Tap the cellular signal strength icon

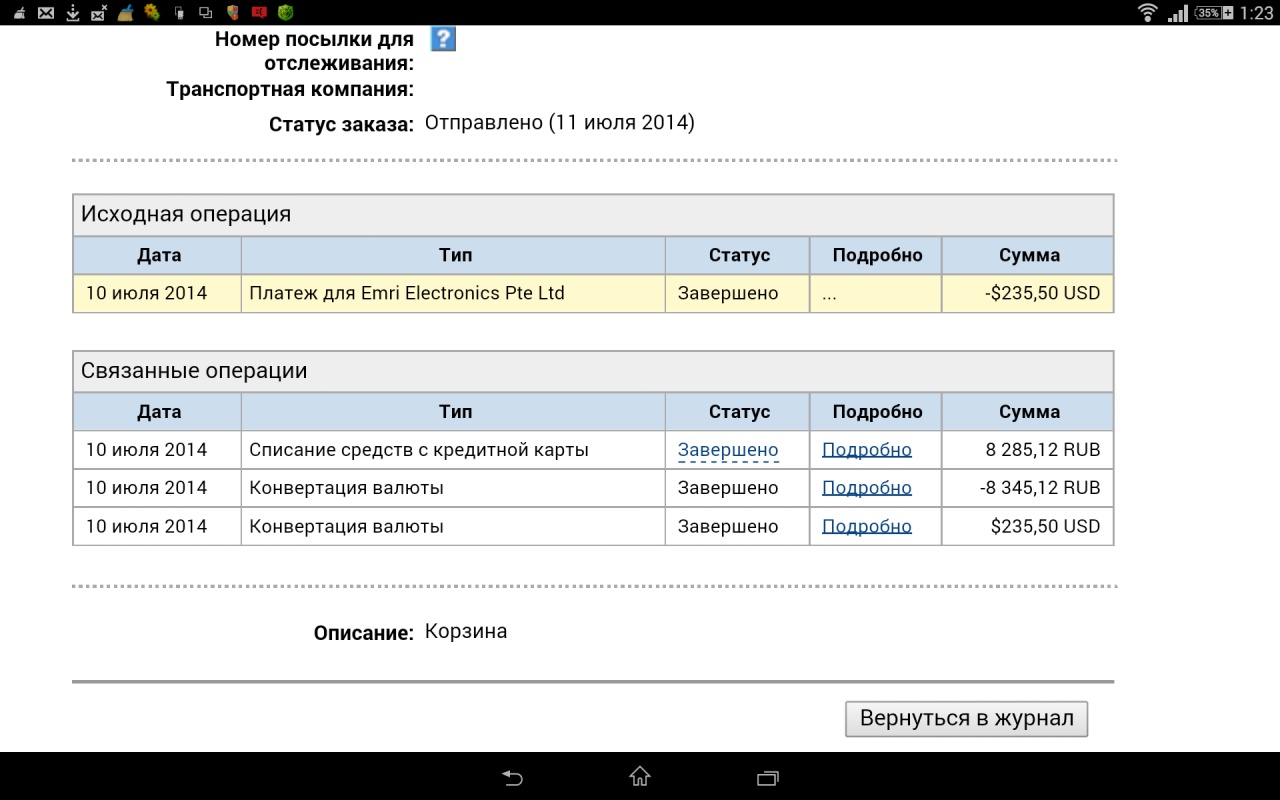point(1178,13)
